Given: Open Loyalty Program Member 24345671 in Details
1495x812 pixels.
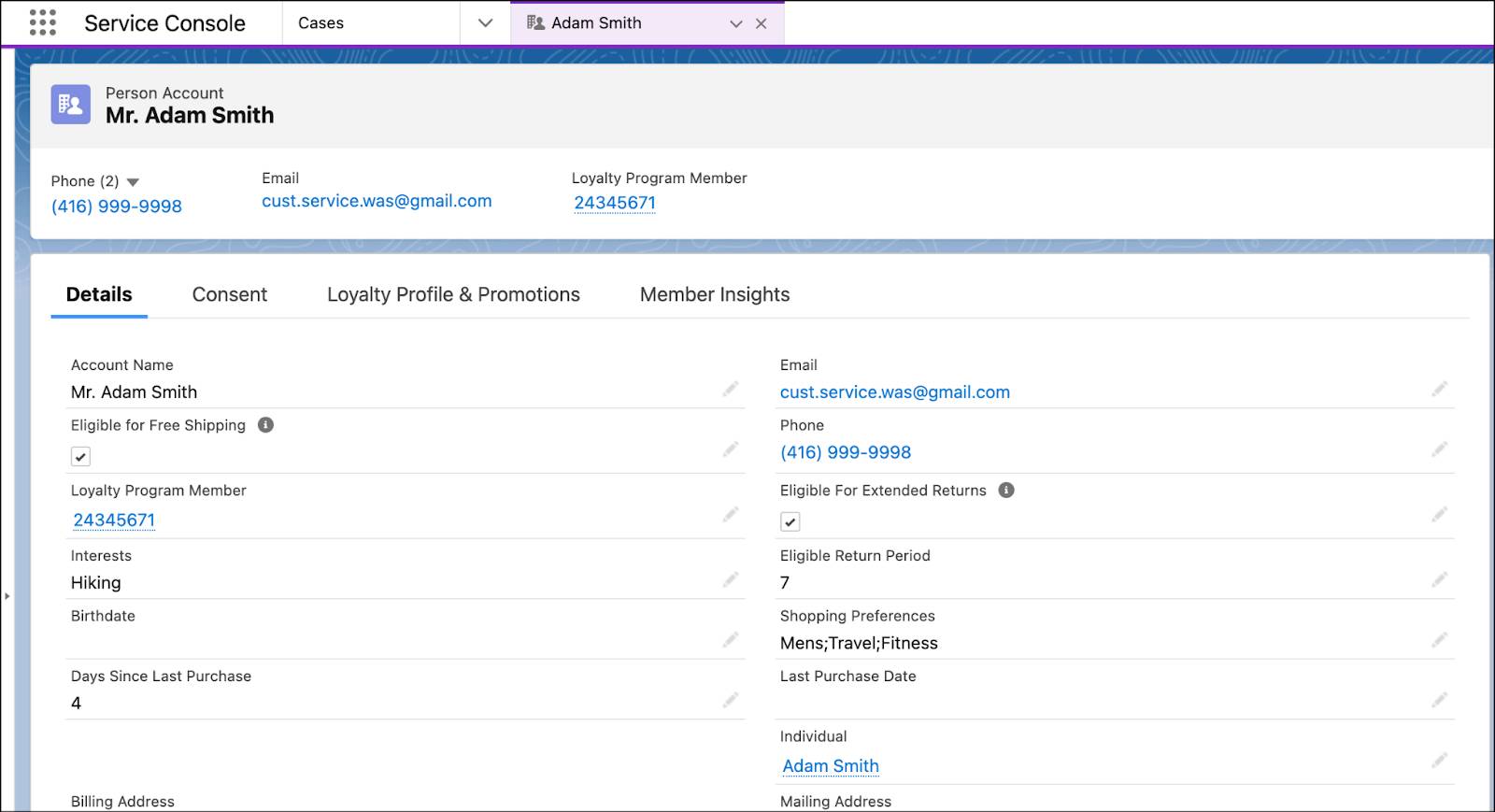Looking at the screenshot, I should tap(114, 520).
